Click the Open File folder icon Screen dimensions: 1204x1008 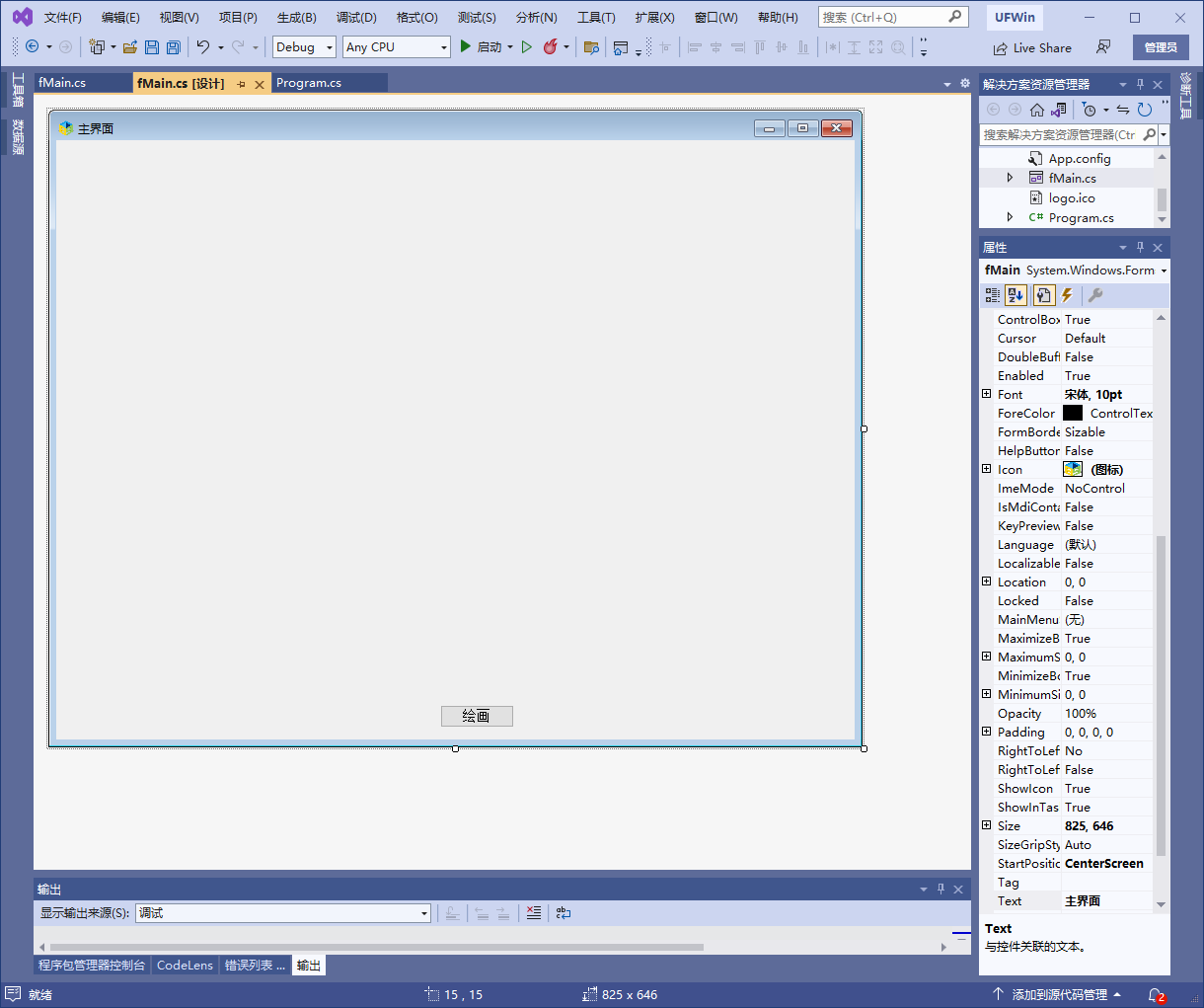click(x=129, y=46)
